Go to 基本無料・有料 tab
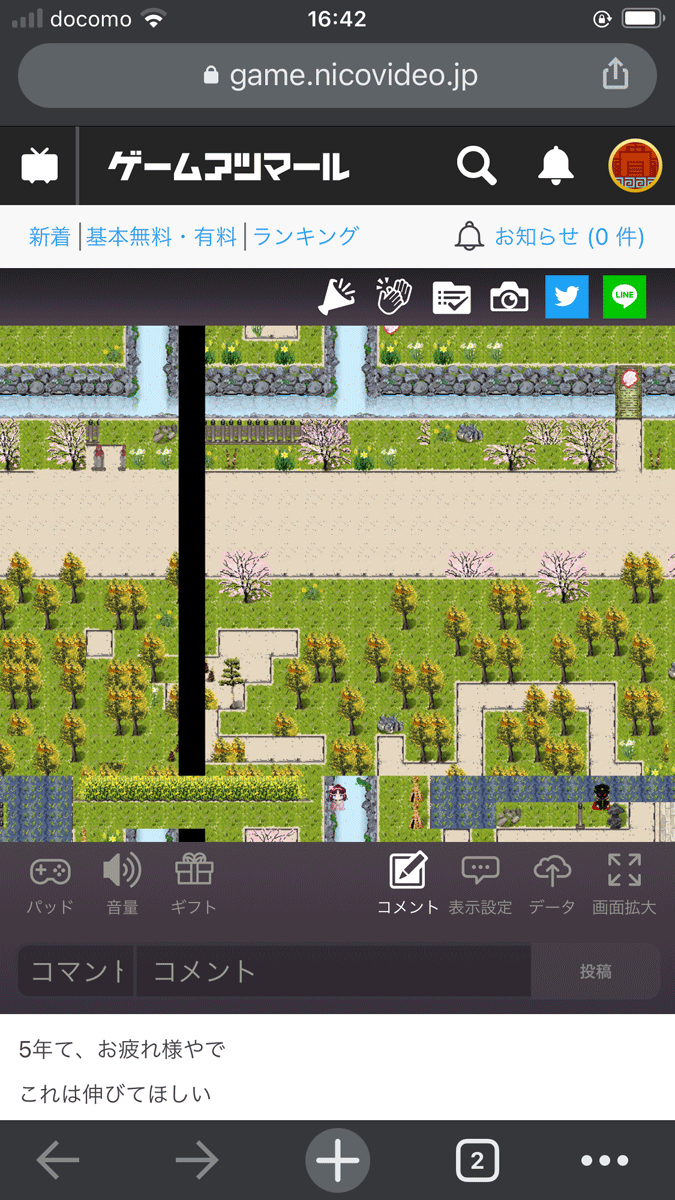 point(161,237)
